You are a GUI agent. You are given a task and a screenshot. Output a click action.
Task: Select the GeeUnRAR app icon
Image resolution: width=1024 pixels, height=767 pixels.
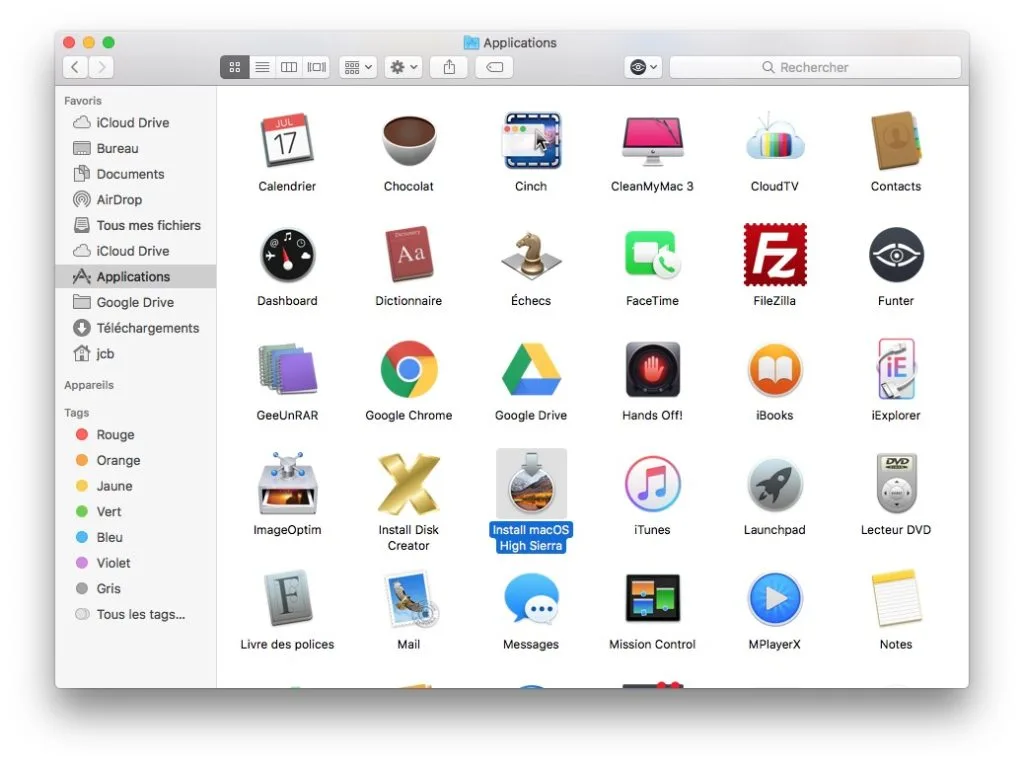[287, 369]
